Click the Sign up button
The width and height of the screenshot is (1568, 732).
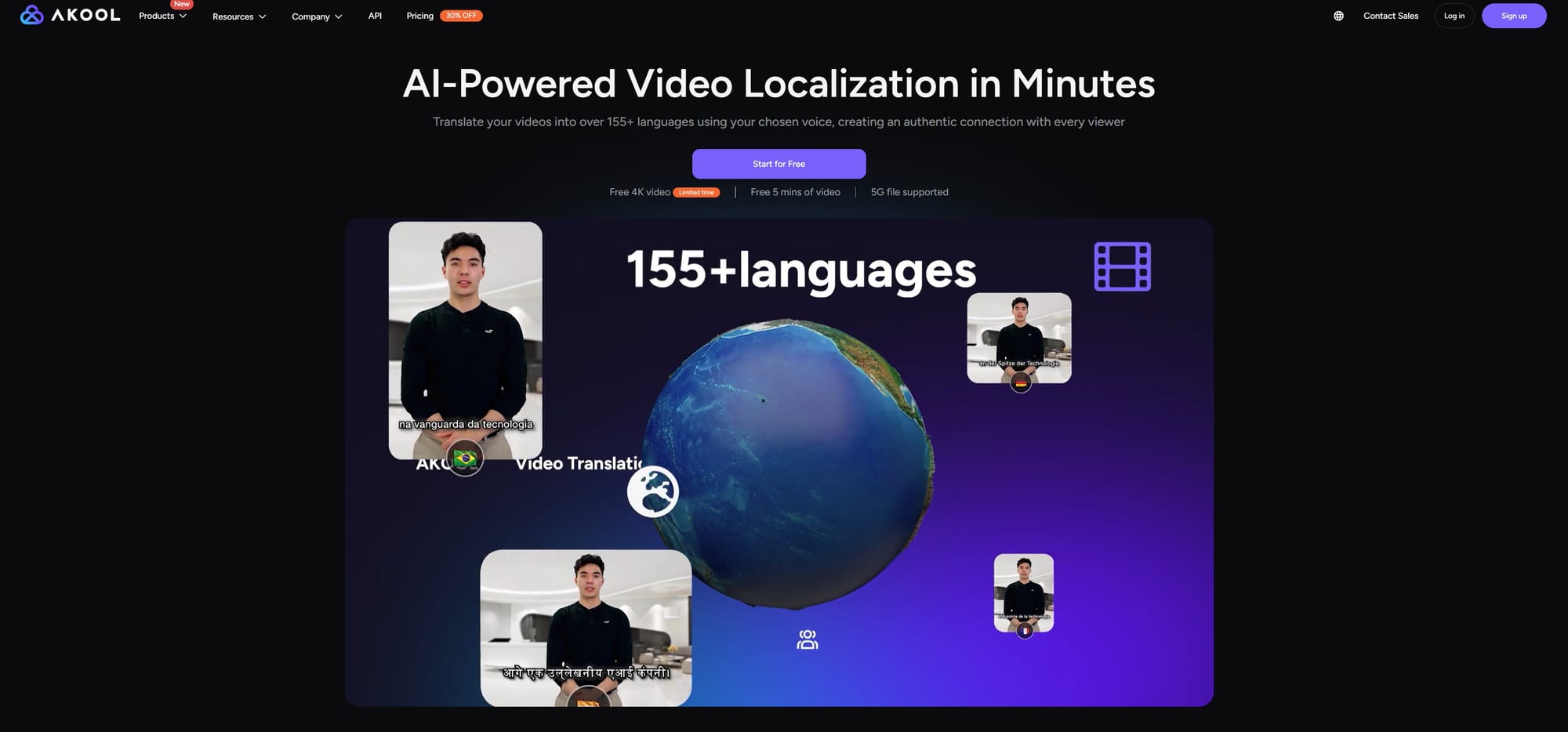pyautogui.click(x=1514, y=15)
